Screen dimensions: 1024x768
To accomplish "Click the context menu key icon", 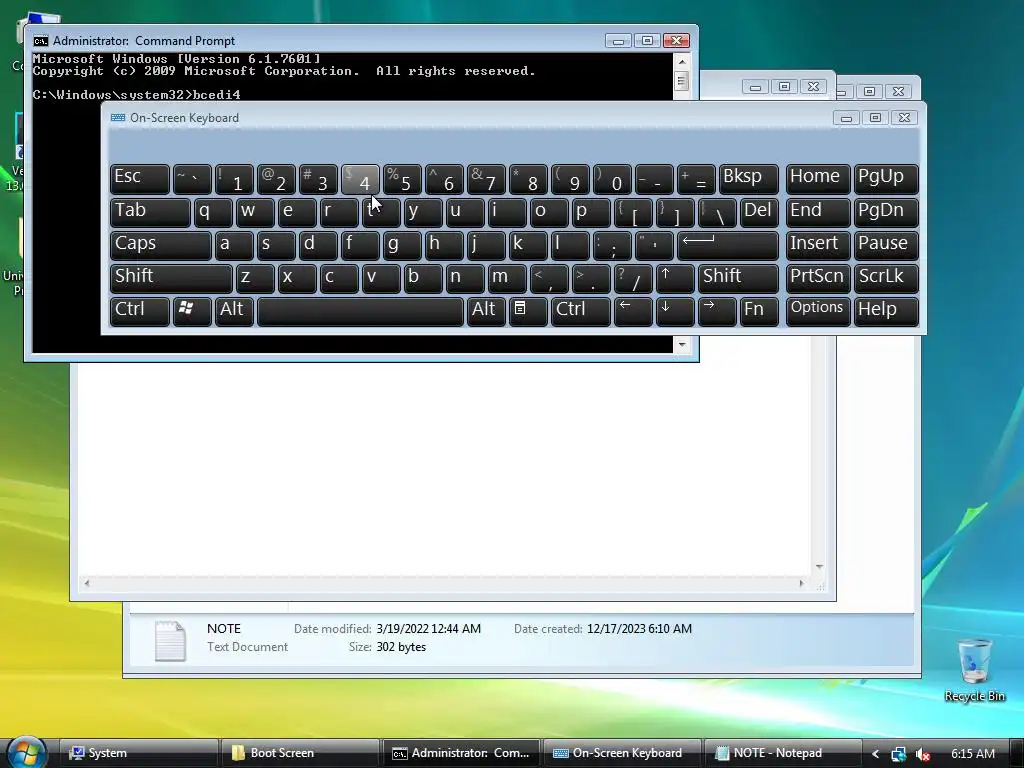I will (528, 311).
